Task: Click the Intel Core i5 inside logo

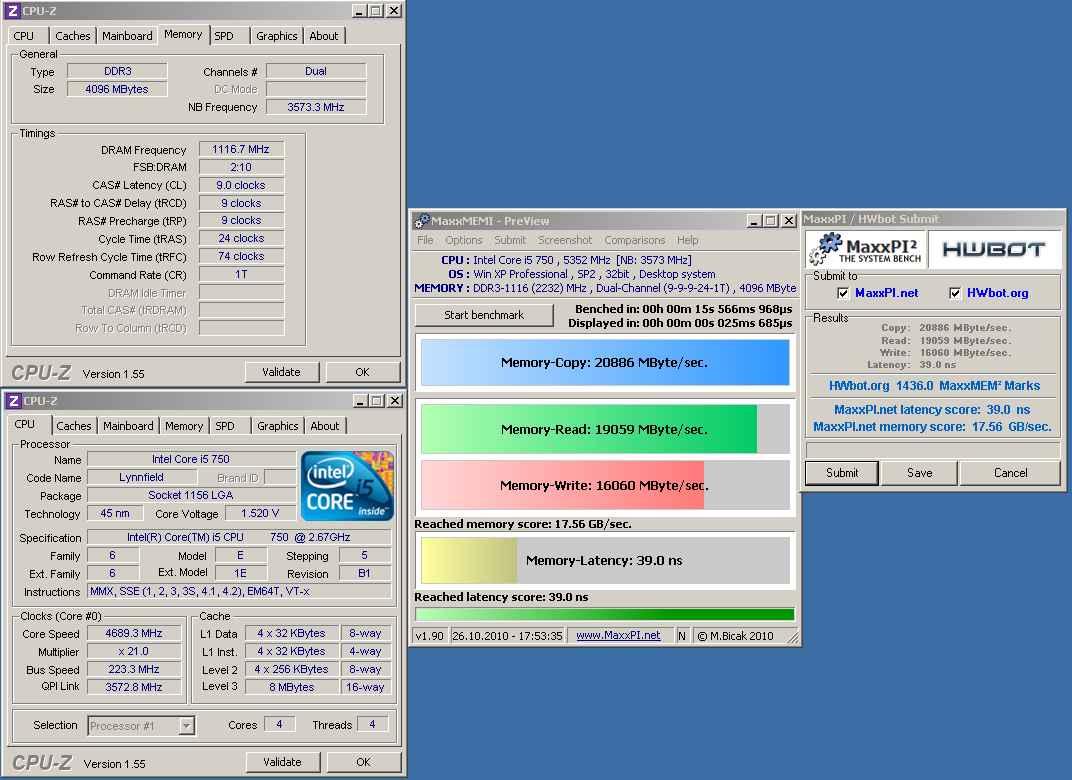Action: [347, 486]
